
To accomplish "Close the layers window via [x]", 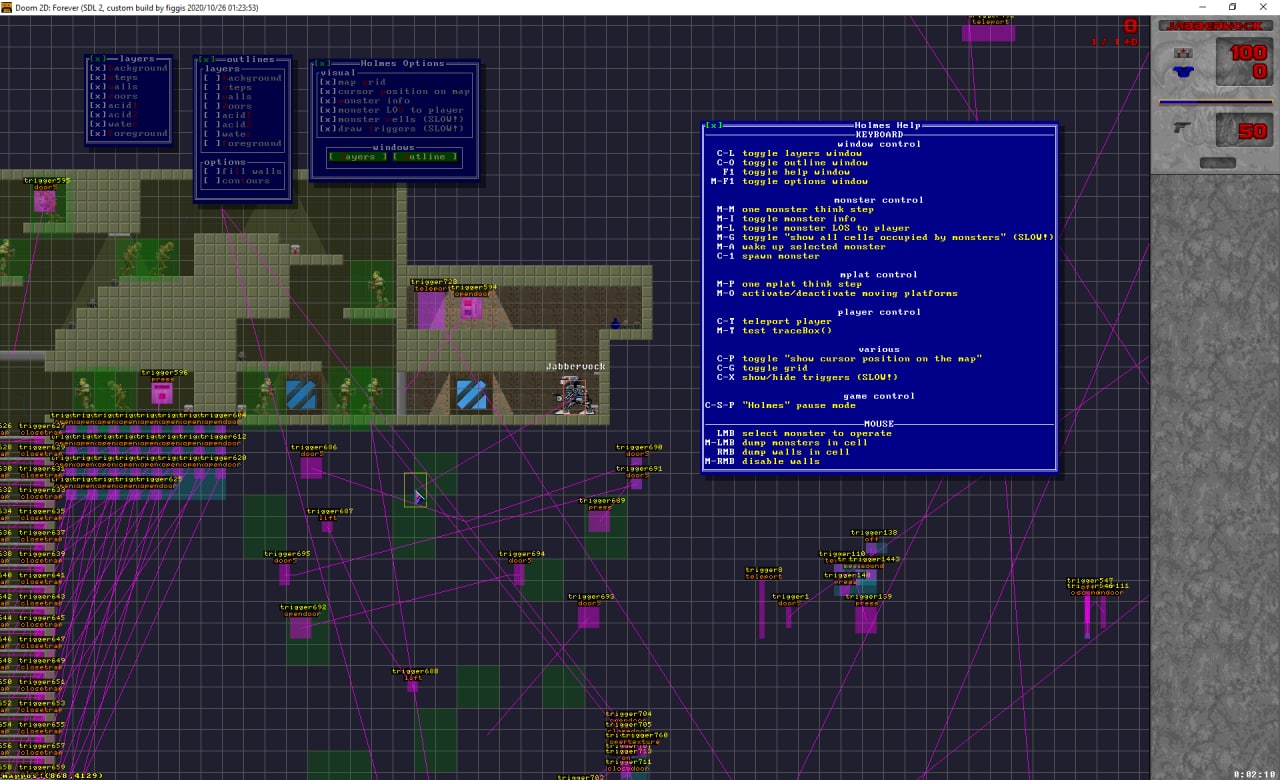I will [x=98, y=59].
